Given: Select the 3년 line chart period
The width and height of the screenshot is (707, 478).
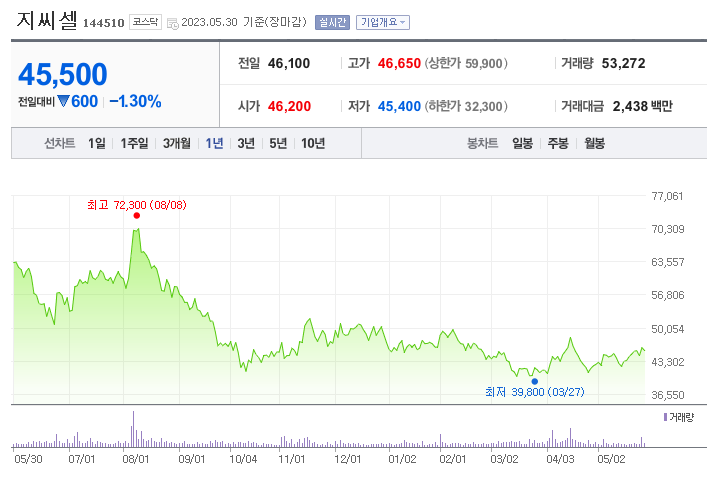Looking at the screenshot, I should coord(246,143).
